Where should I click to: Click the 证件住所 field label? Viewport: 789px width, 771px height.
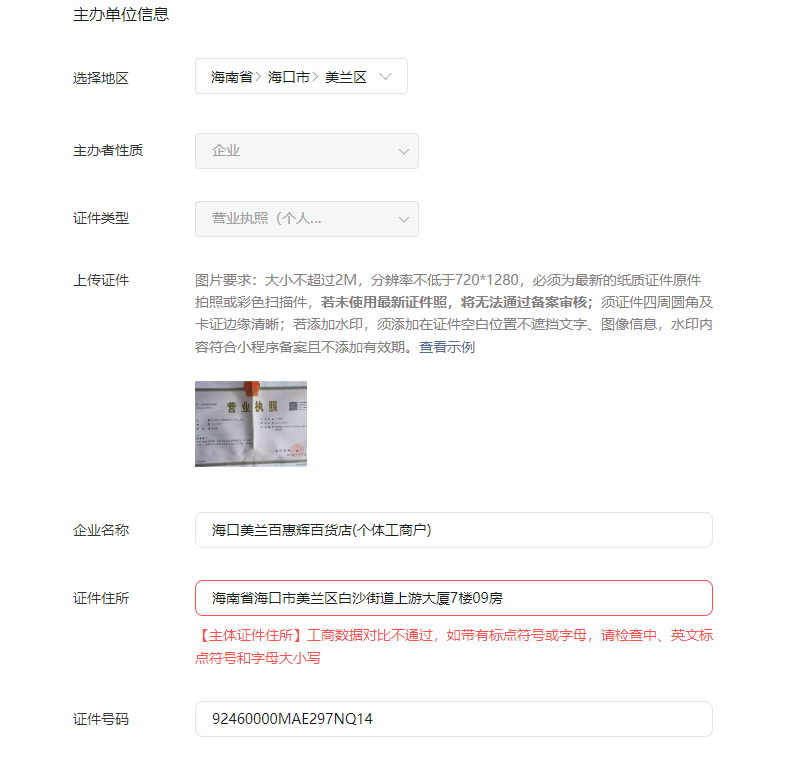(x=101, y=598)
